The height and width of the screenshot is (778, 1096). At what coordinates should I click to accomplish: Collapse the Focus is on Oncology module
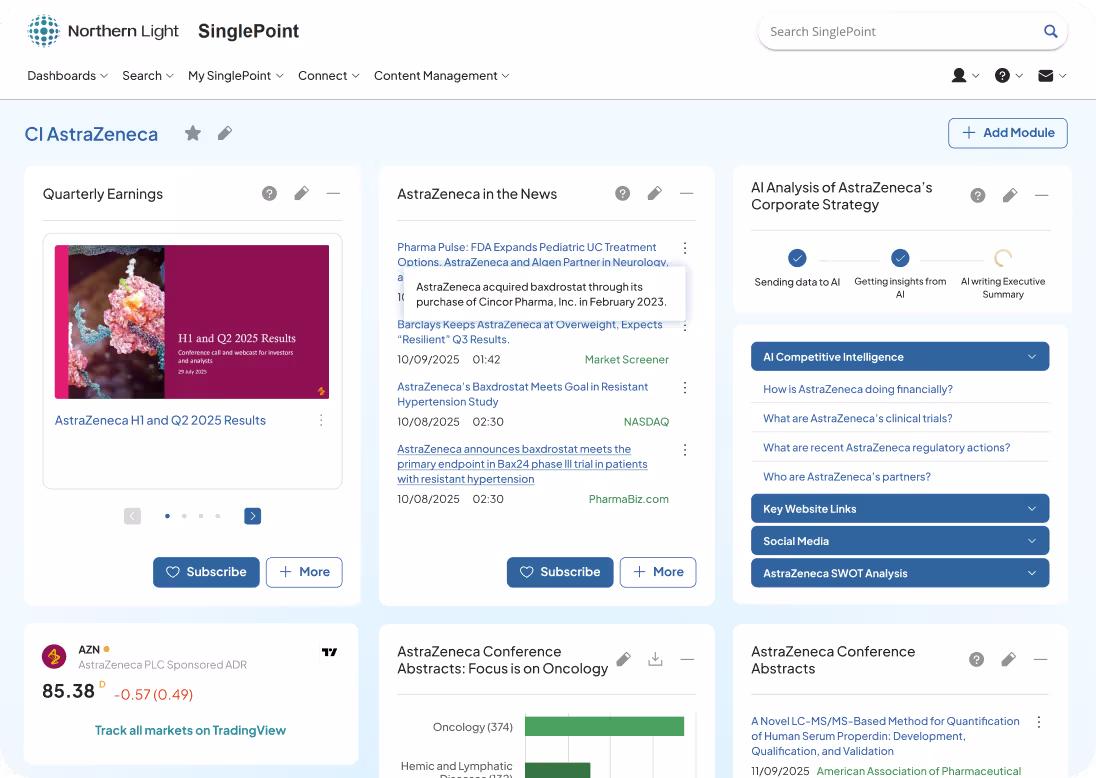pyautogui.click(x=687, y=659)
